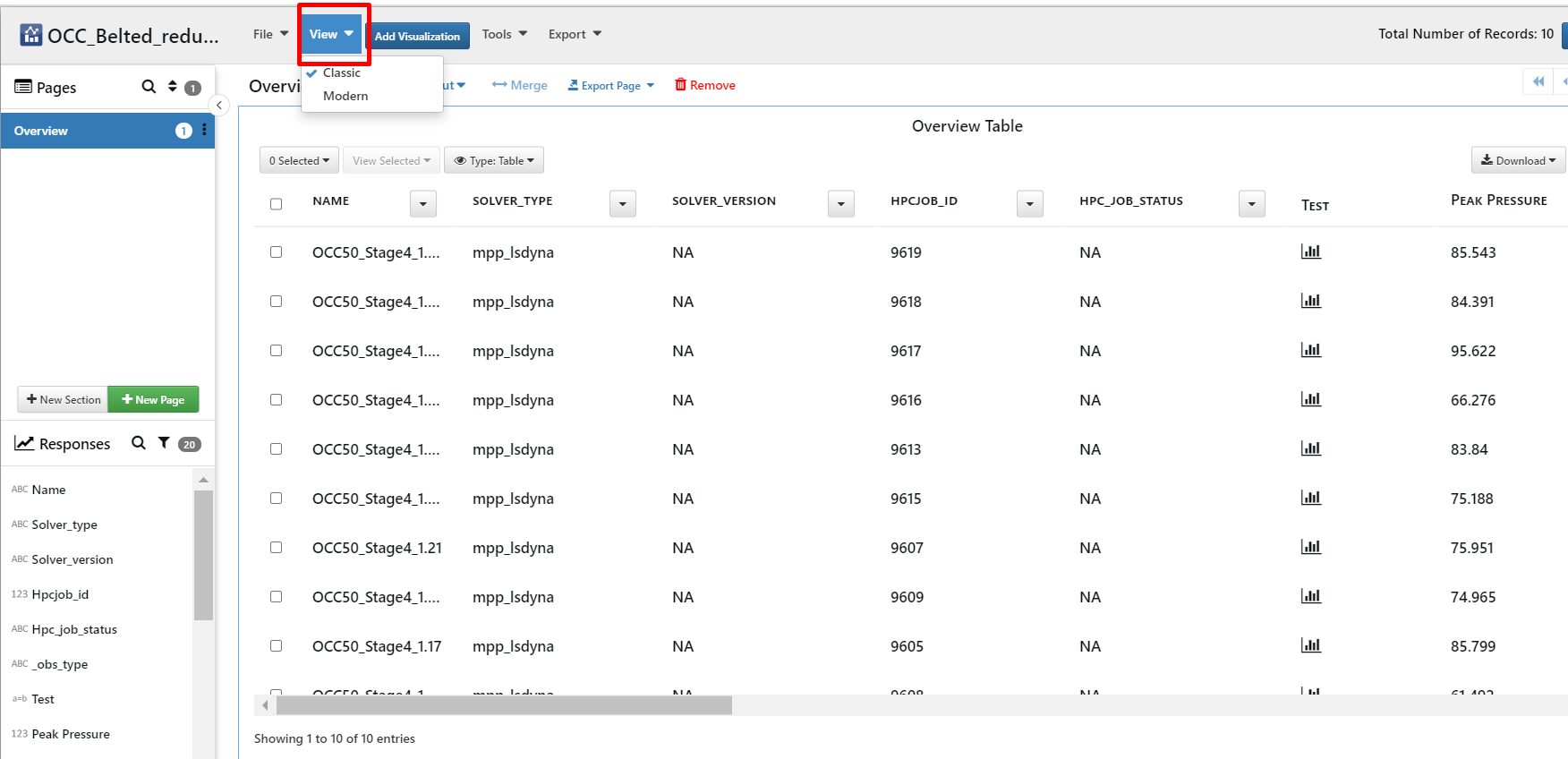Click the Pages panel list icon

(23, 87)
